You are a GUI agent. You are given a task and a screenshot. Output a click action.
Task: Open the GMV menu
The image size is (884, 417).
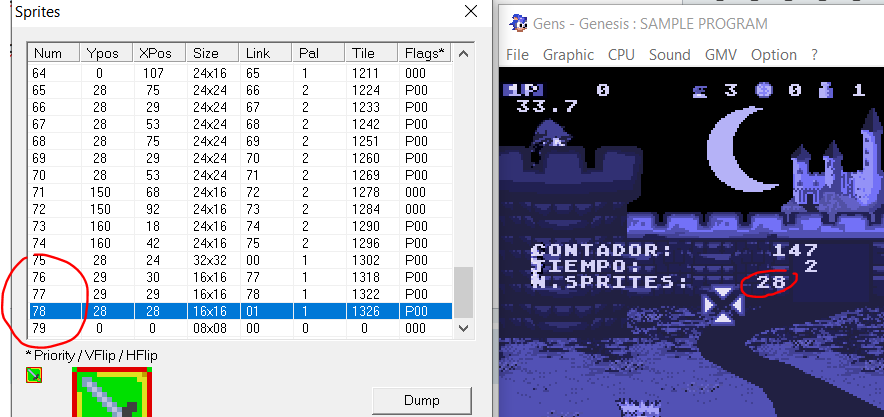[x=721, y=55]
